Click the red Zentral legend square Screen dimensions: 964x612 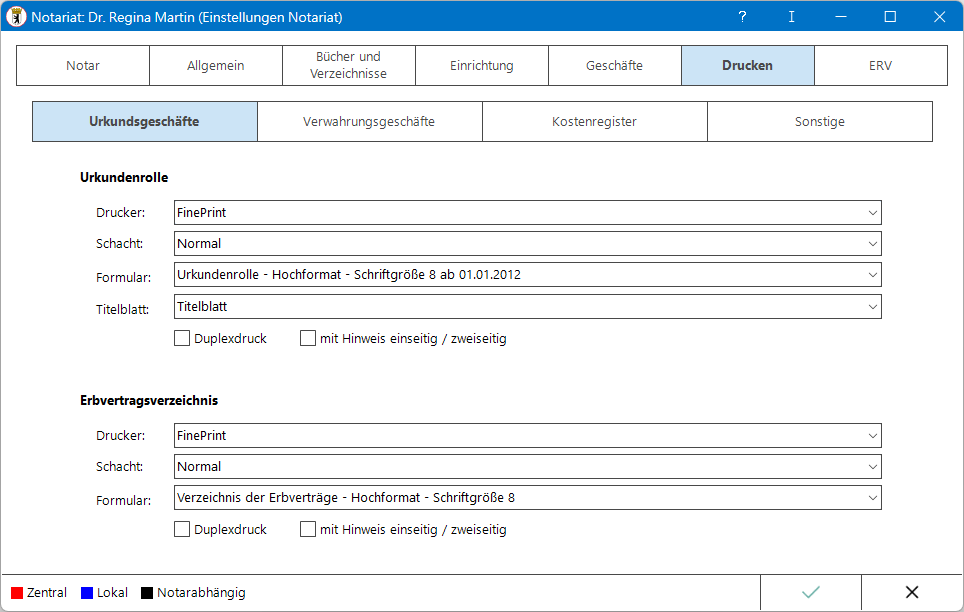17,593
